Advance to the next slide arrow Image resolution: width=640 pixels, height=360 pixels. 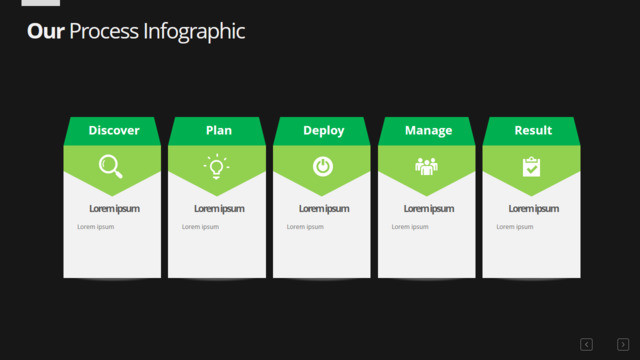click(623, 344)
